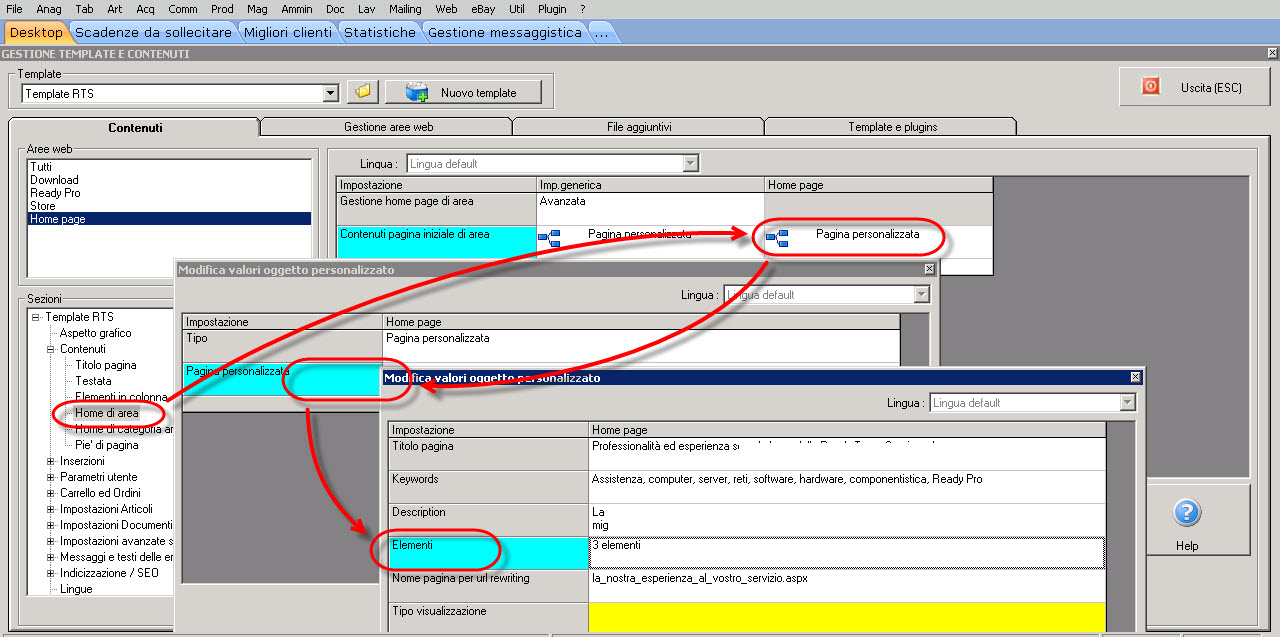
Task: Click the folder icon beside Template dropdown
Action: coord(362,92)
